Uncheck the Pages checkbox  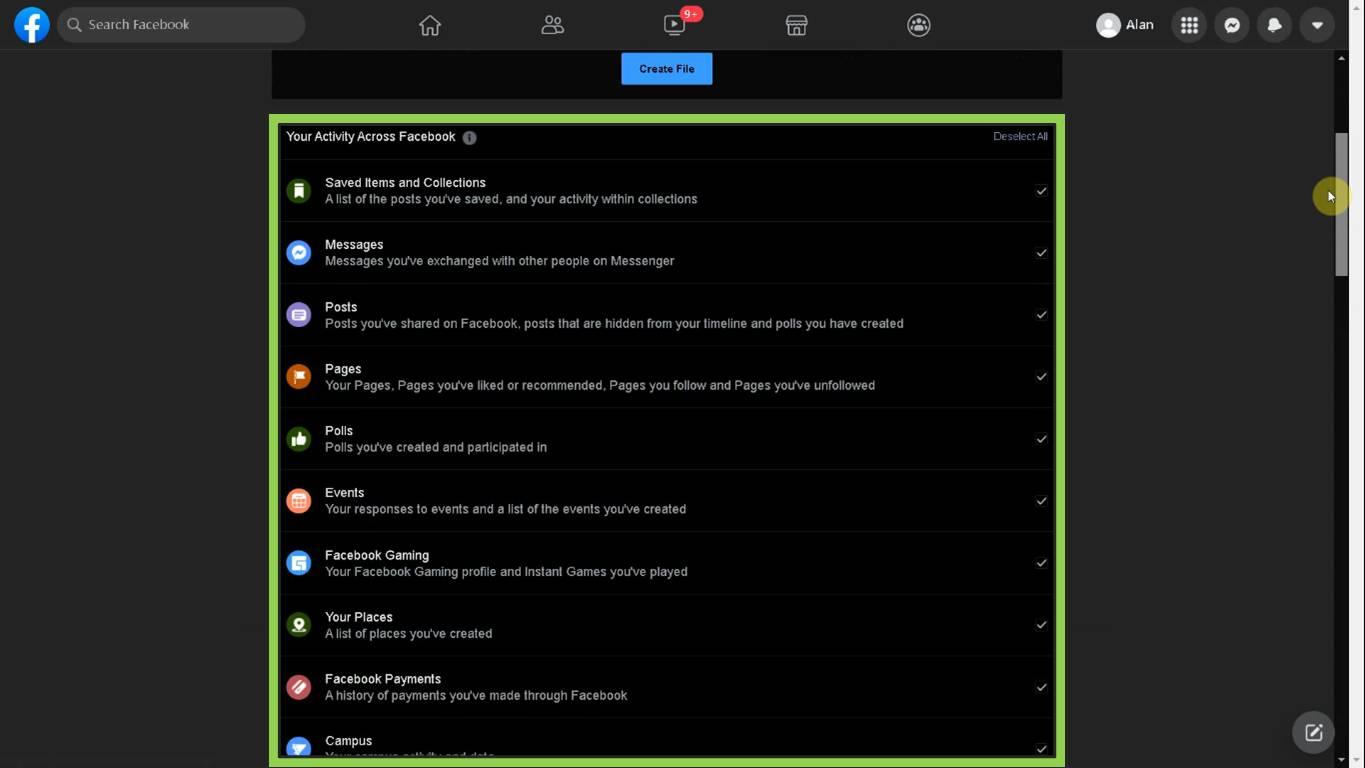[x=1041, y=377]
